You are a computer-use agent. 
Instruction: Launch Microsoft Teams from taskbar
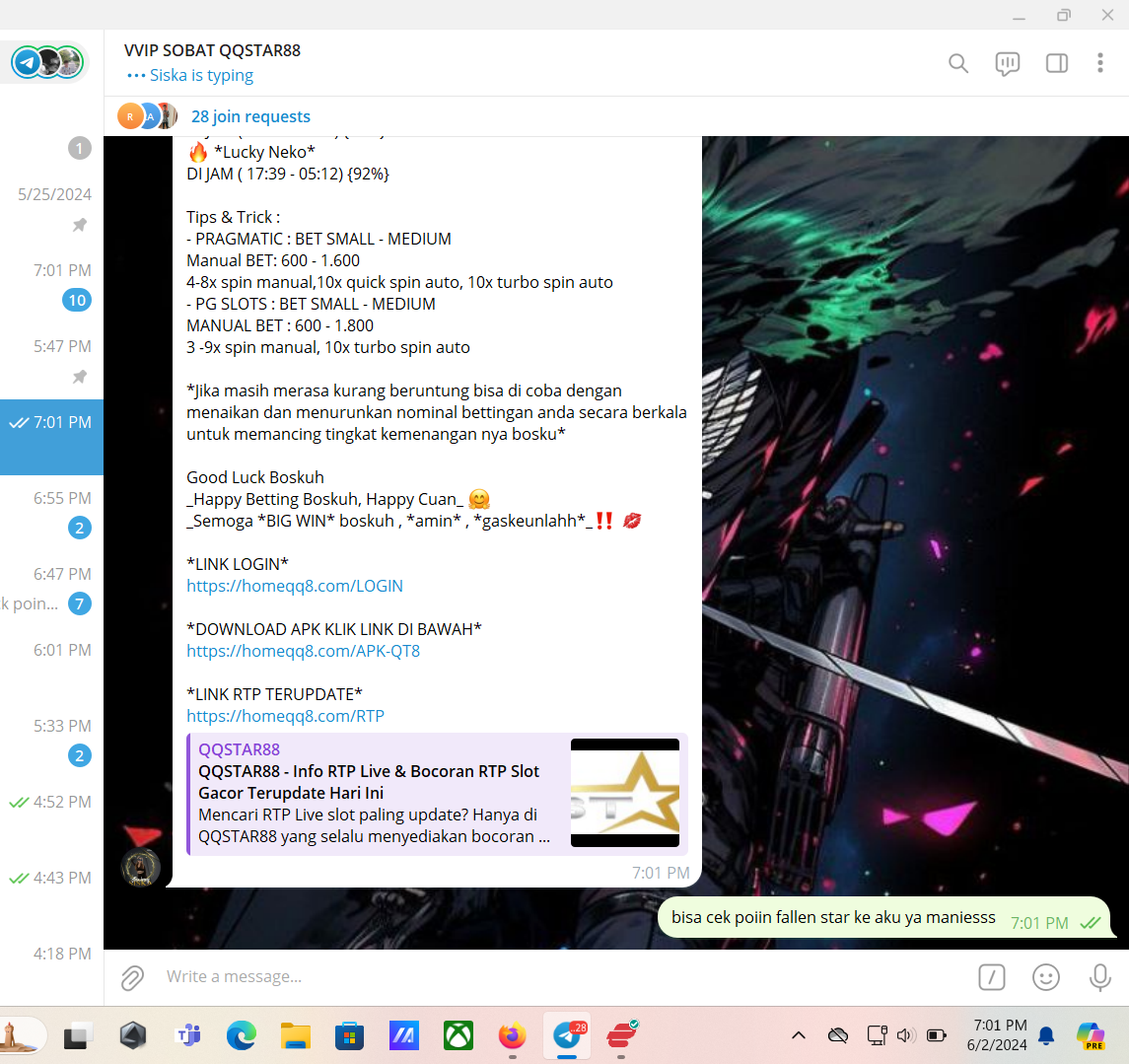(x=187, y=1036)
